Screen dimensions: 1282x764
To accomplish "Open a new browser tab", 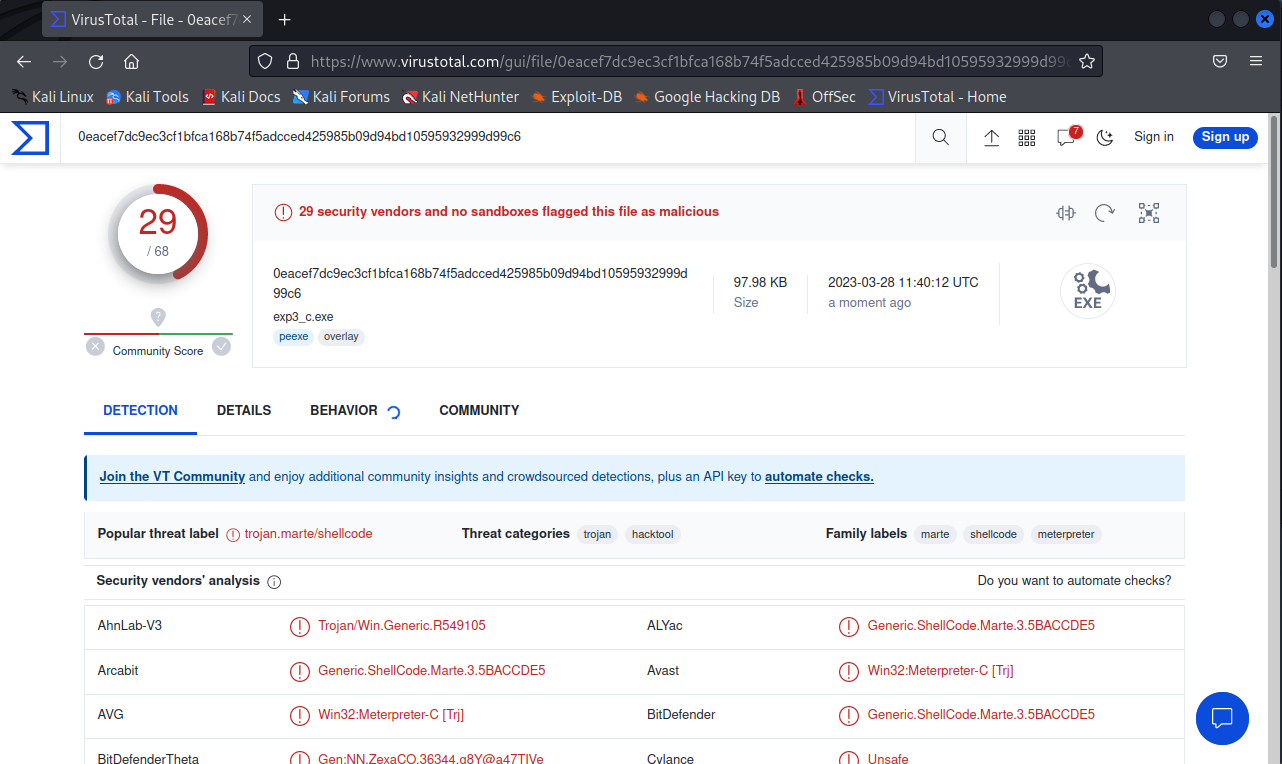I will [x=285, y=19].
